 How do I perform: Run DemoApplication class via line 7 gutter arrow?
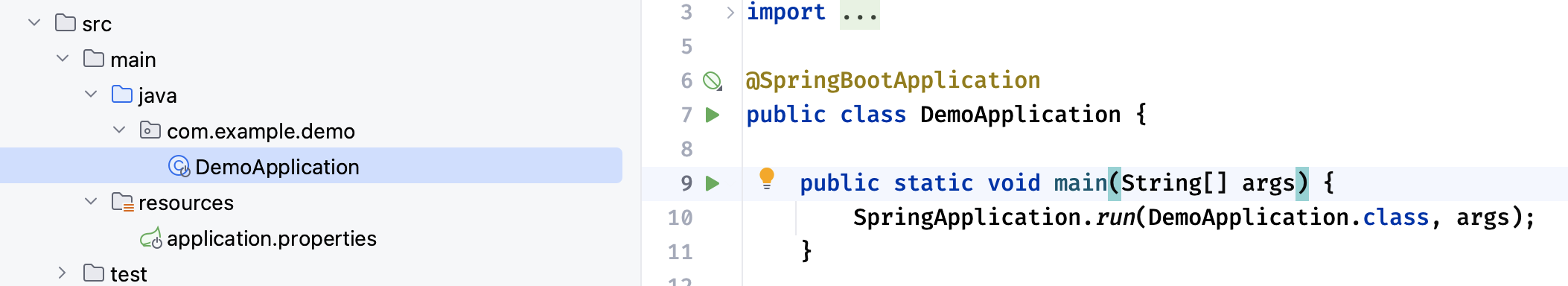[x=713, y=115]
